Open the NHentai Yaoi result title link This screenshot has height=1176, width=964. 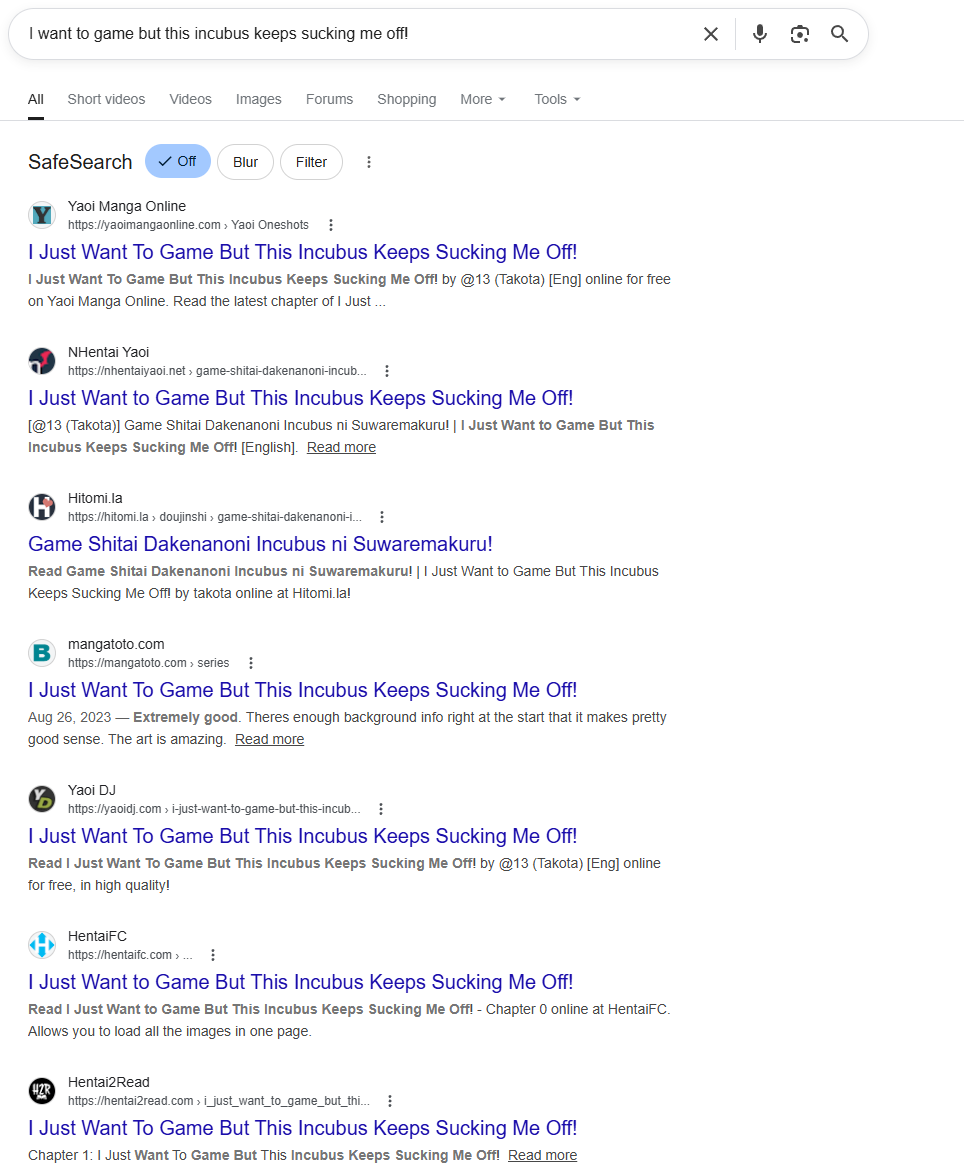(x=301, y=398)
